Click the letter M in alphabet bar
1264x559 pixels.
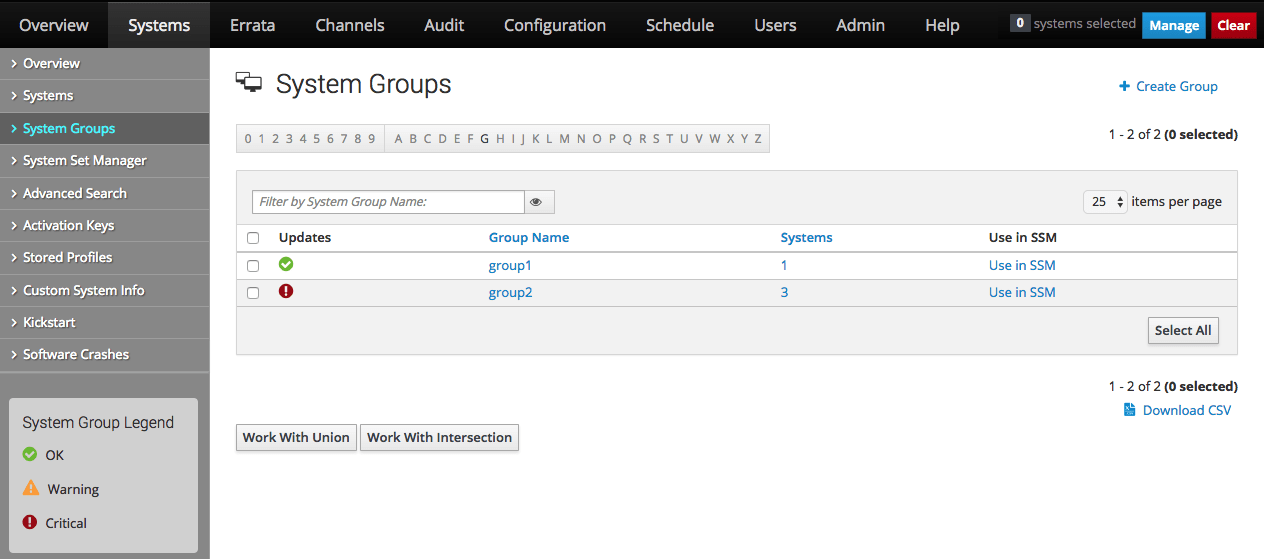[564, 139]
